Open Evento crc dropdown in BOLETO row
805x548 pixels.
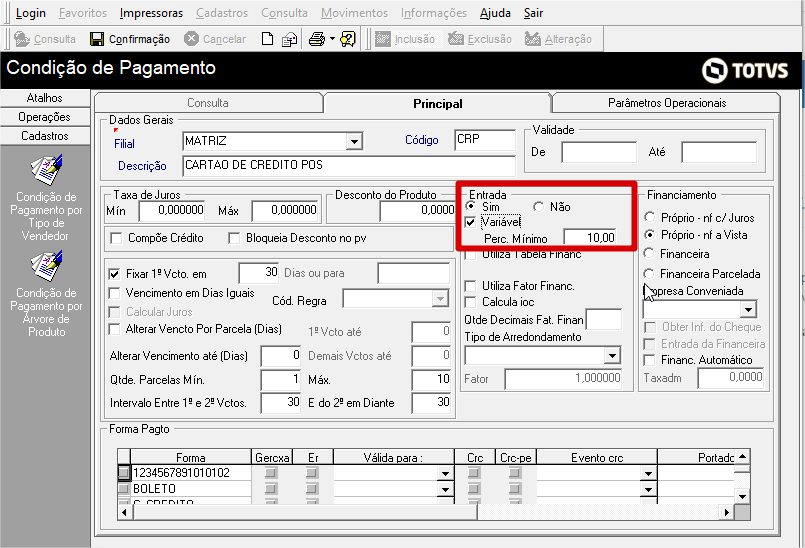[648, 489]
